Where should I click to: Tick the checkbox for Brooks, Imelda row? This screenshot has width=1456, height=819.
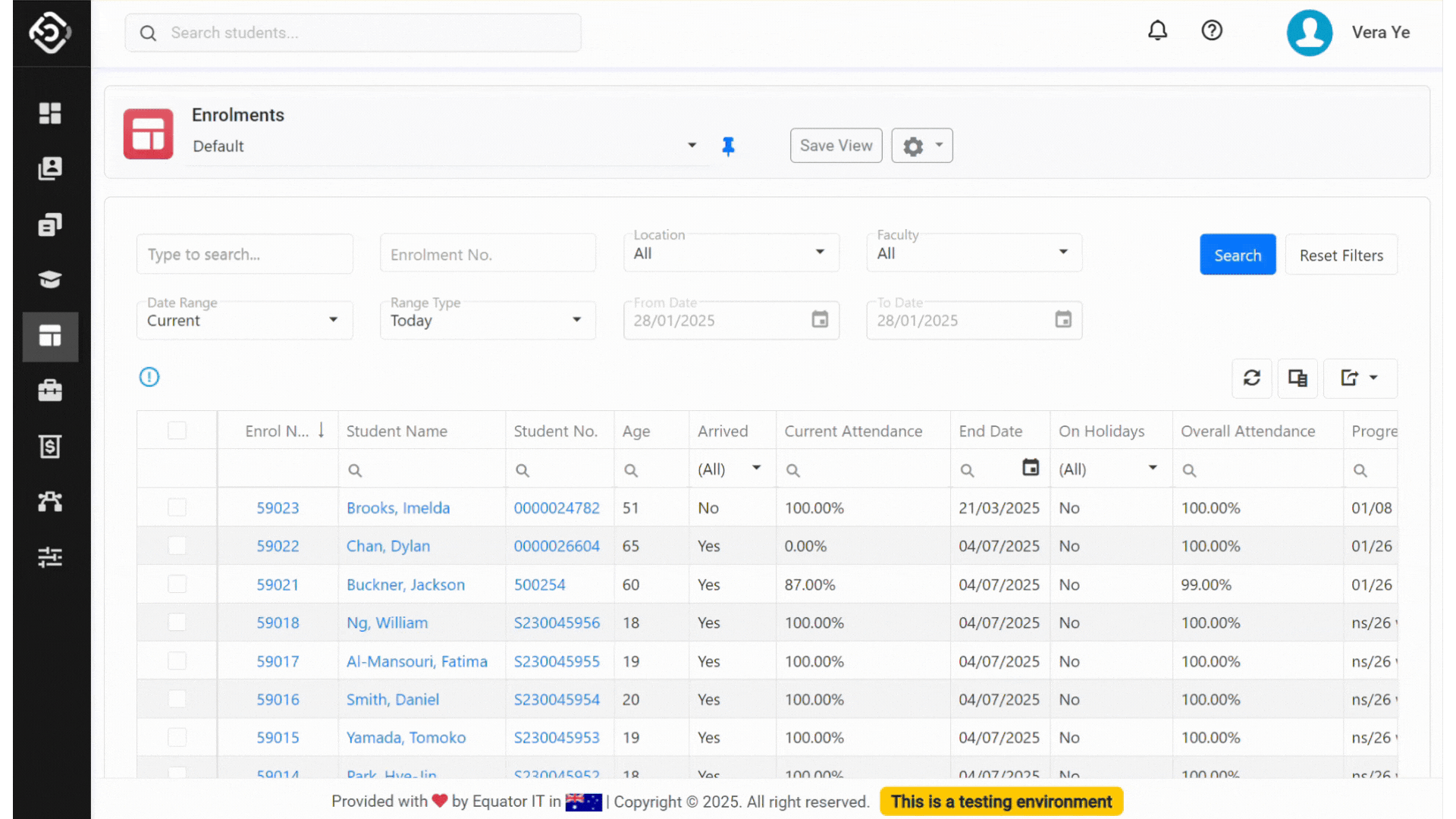pyautogui.click(x=177, y=507)
